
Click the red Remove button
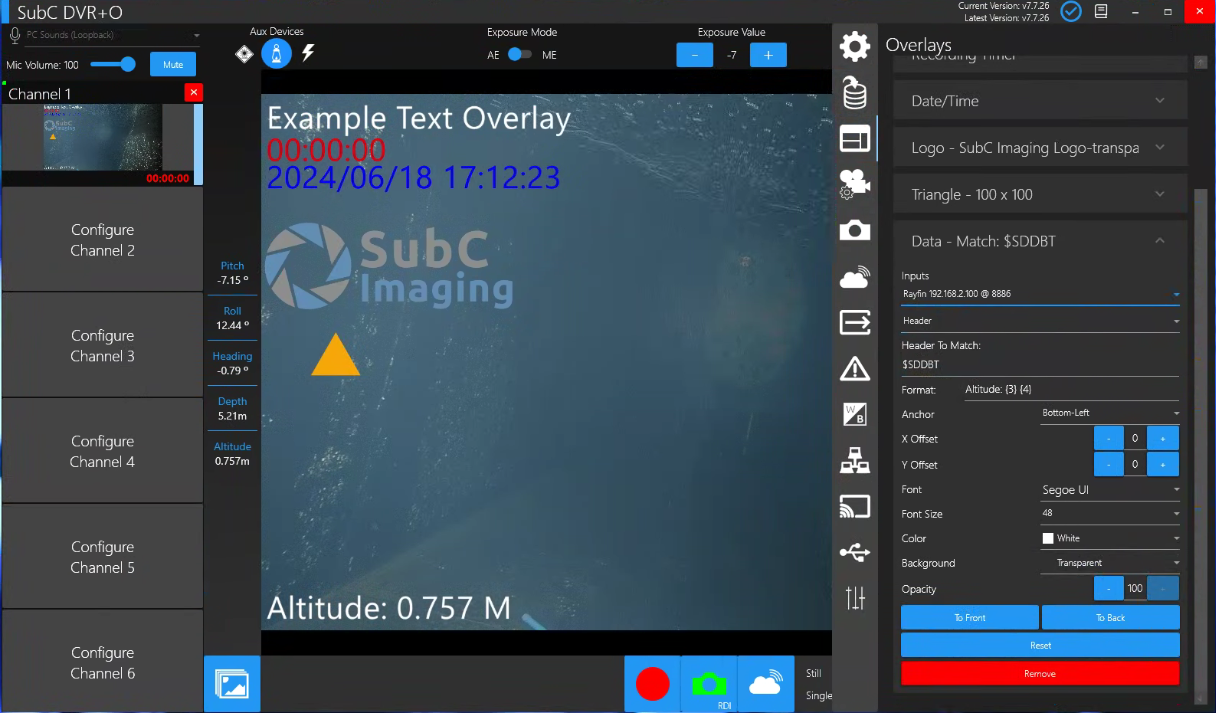pyautogui.click(x=1040, y=674)
